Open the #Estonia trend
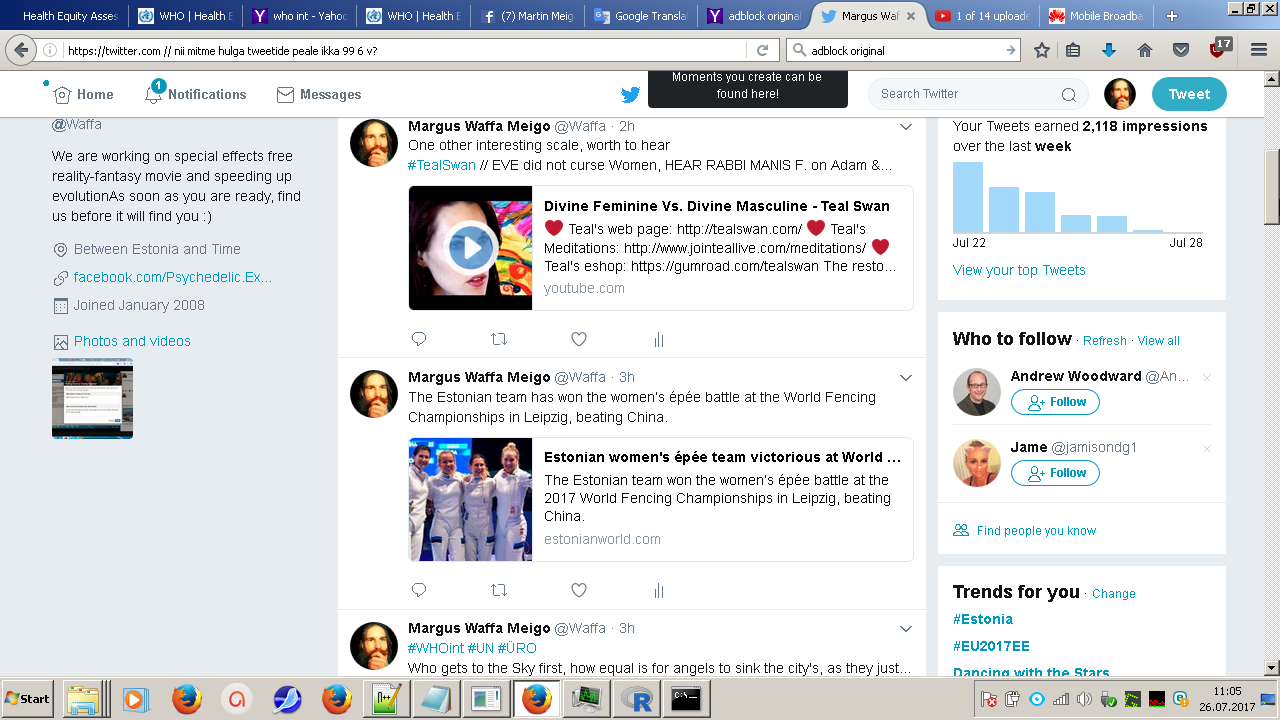Viewport: 1280px width, 720px height. (x=983, y=619)
